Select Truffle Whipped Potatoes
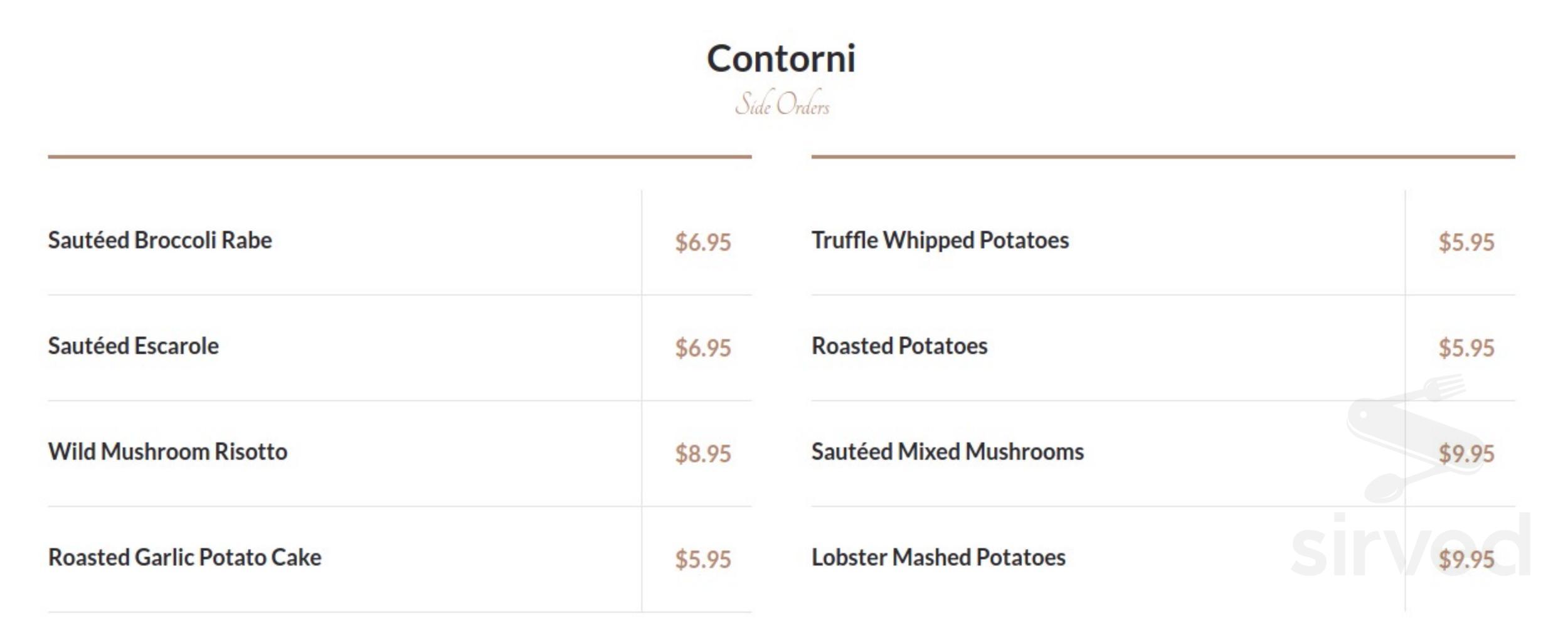This screenshot has height=630, width=1568. click(940, 240)
